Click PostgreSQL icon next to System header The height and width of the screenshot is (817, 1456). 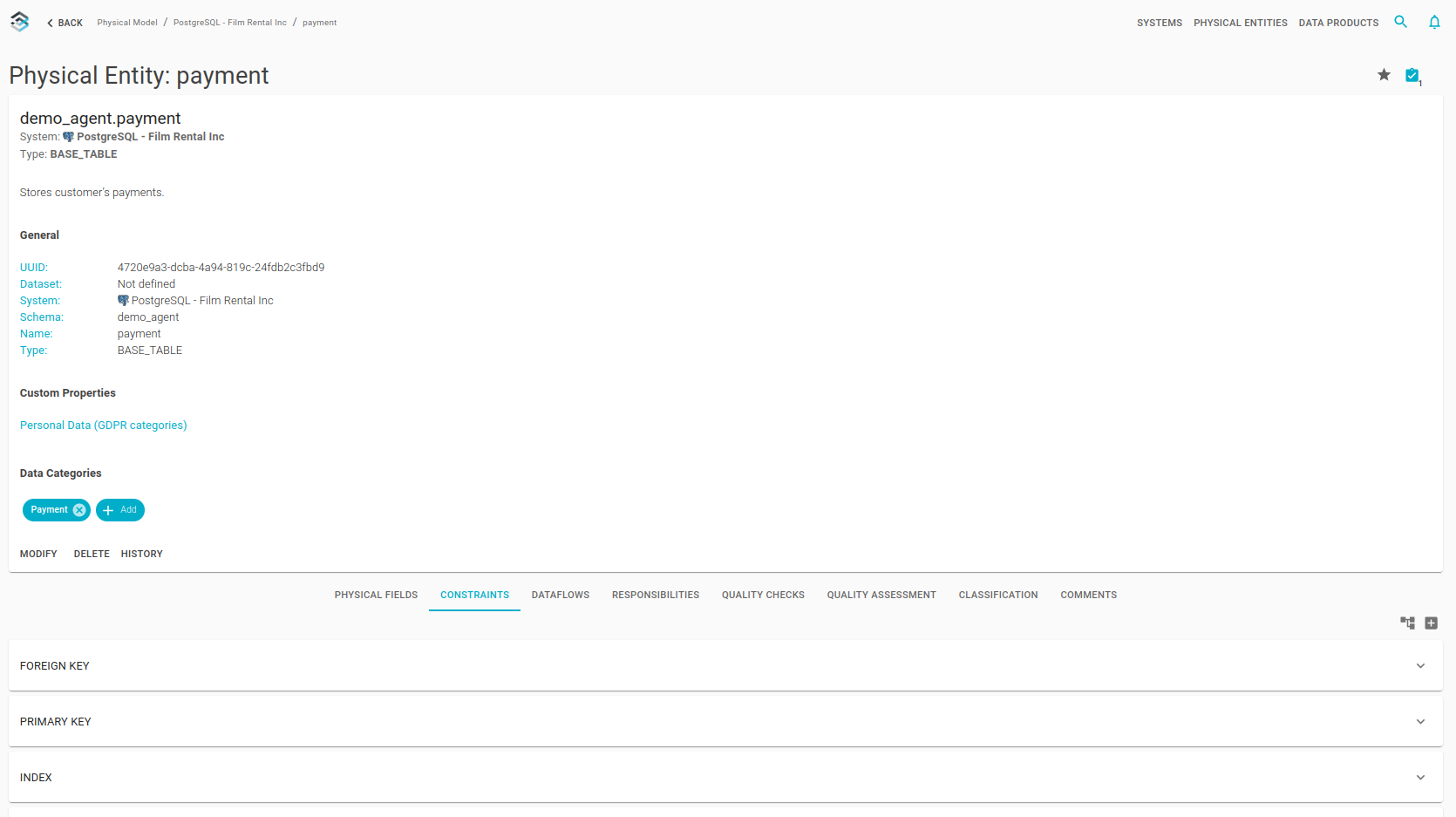point(68,137)
